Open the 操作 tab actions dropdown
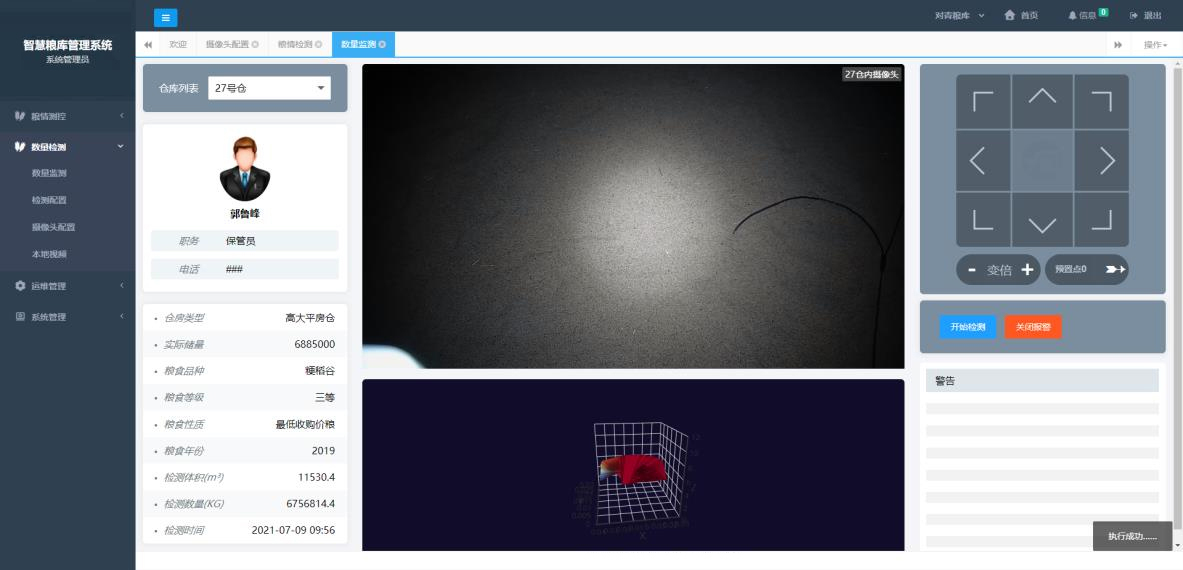The image size is (1183, 570). coord(1155,45)
